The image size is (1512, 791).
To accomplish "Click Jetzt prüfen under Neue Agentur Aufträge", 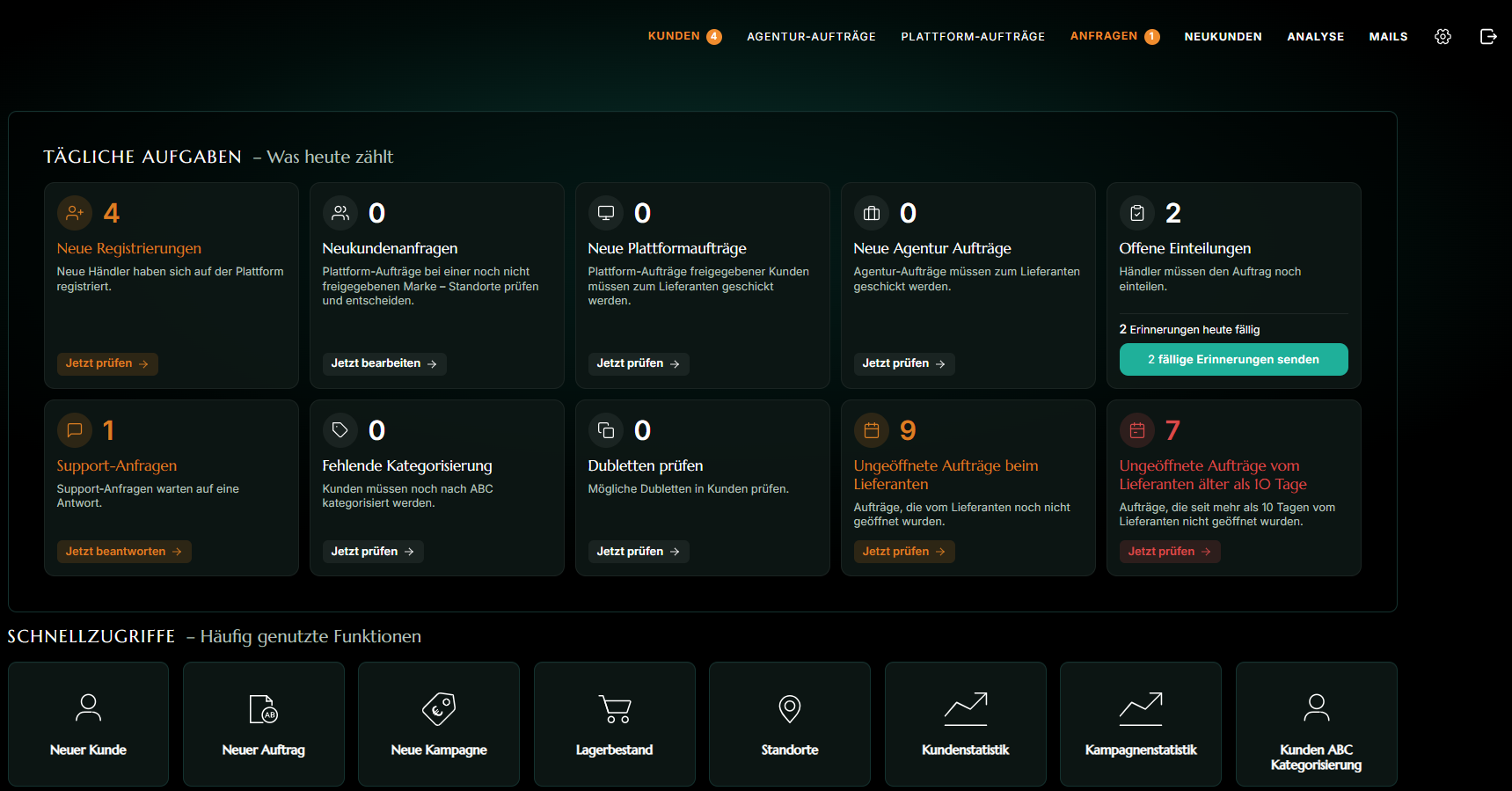I will pos(904,363).
